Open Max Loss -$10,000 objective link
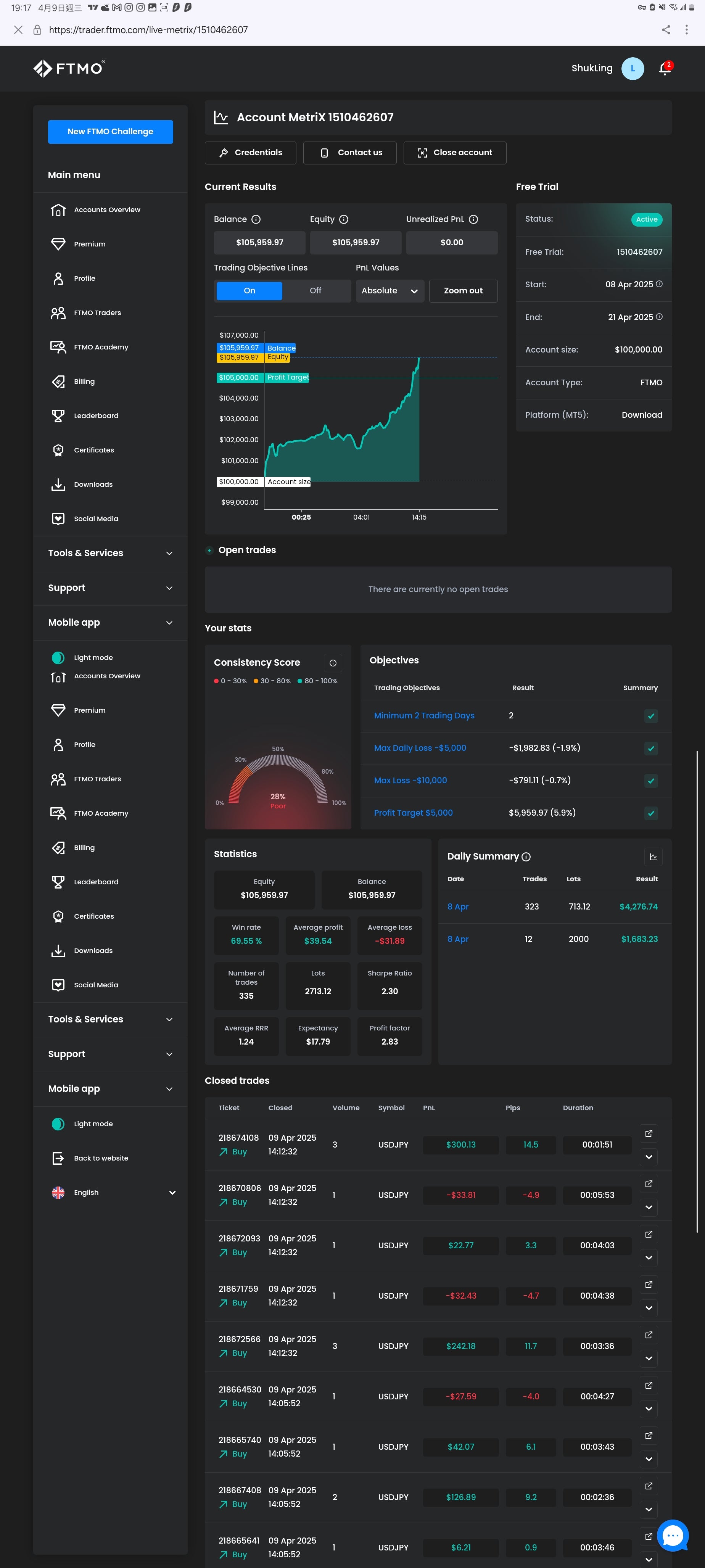The width and height of the screenshot is (705, 1568). click(410, 780)
